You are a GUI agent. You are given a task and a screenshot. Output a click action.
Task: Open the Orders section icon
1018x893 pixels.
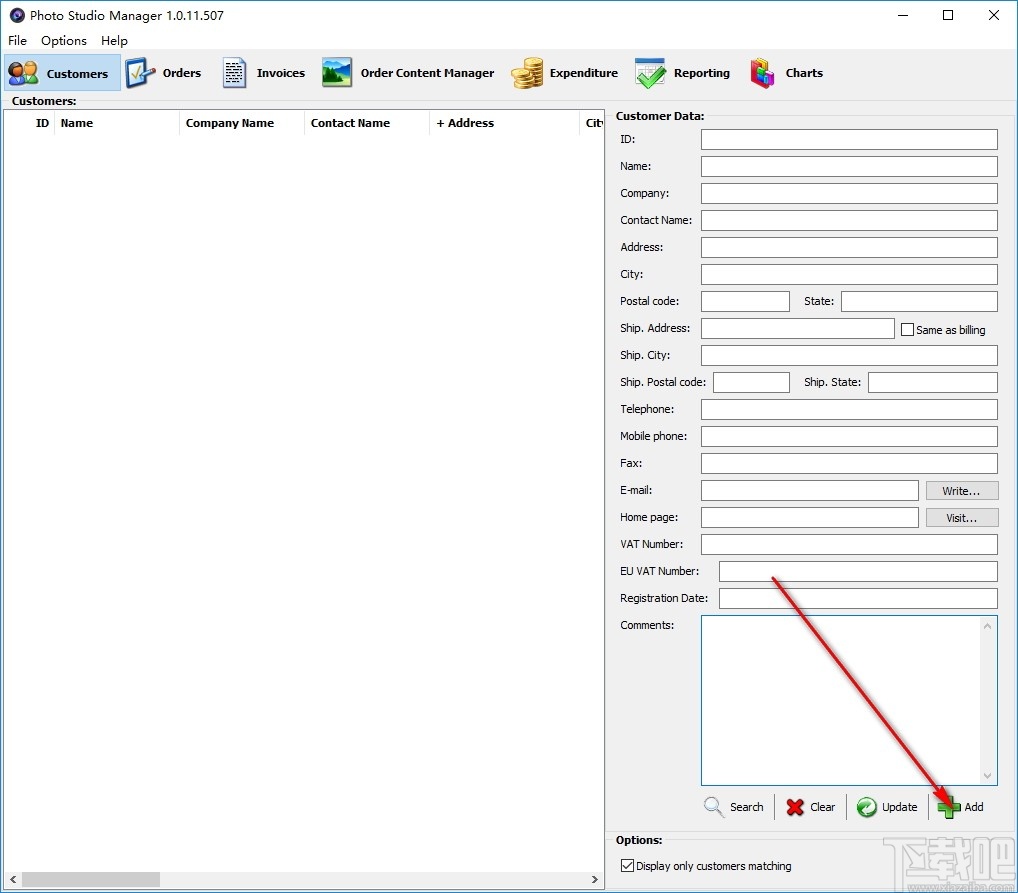point(140,73)
